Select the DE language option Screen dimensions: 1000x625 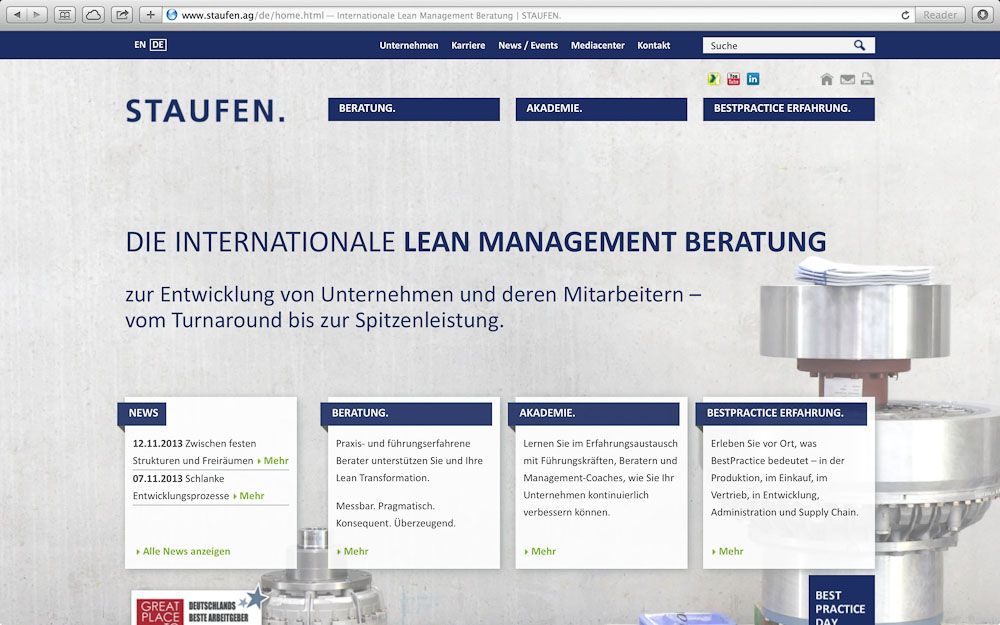[158, 45]
